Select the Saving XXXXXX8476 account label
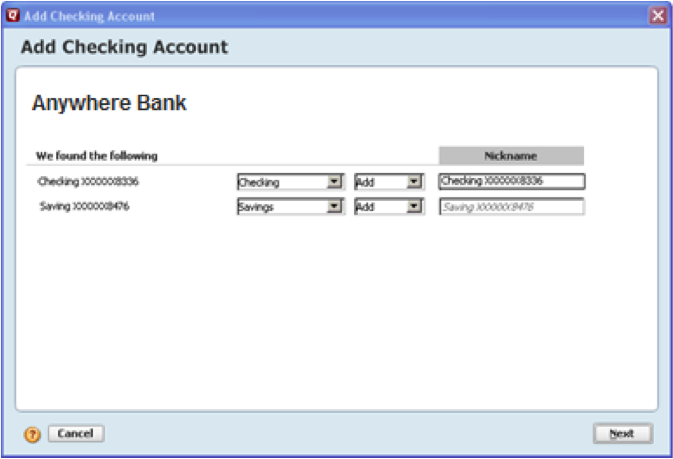673x459 pixels. pos(85,207)
